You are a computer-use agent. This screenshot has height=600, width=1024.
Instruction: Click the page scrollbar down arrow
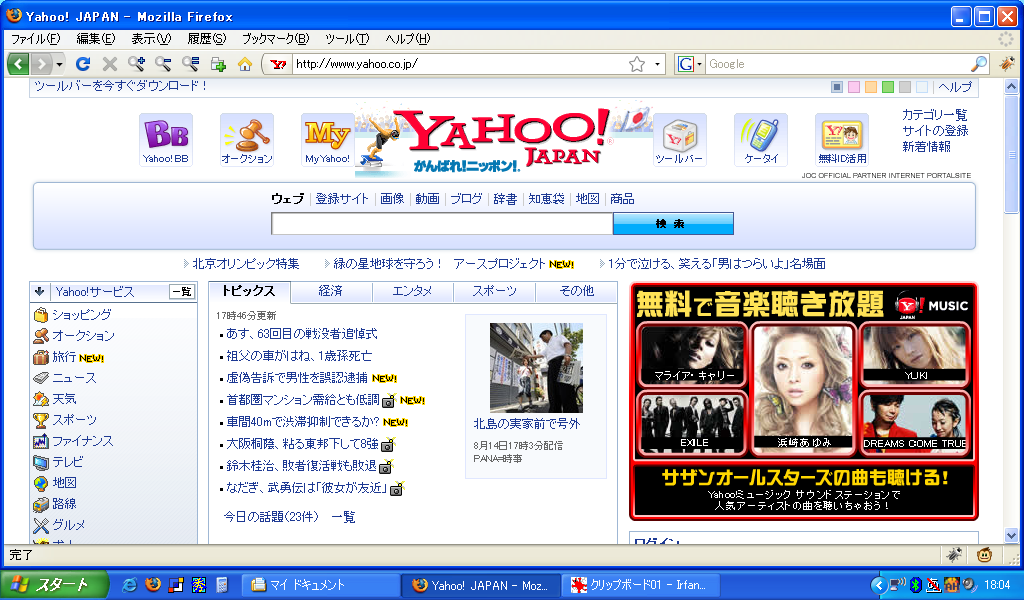click(1012, 536)
